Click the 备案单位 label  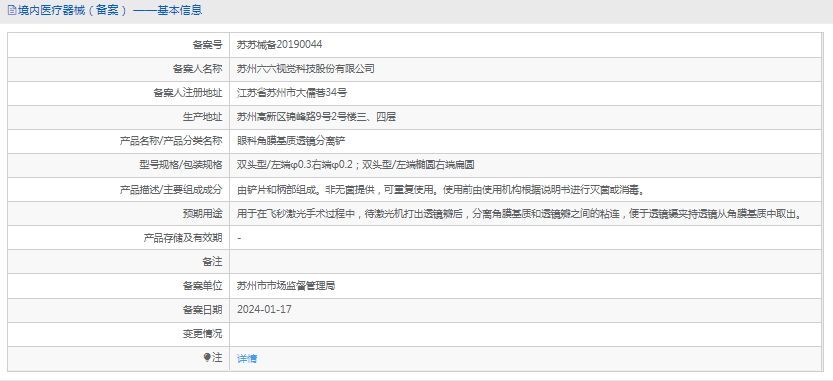pos(202,286)
